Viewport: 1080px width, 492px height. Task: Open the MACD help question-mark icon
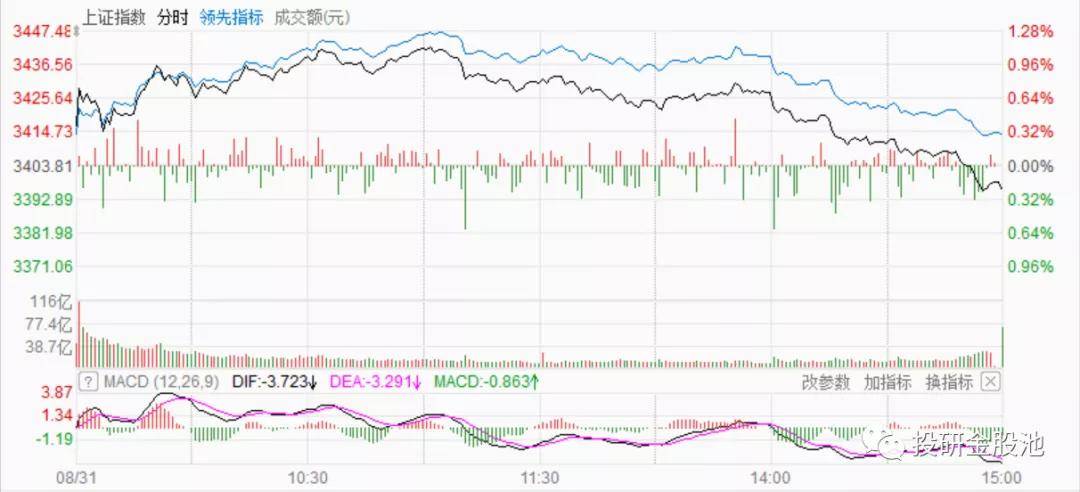89,381
